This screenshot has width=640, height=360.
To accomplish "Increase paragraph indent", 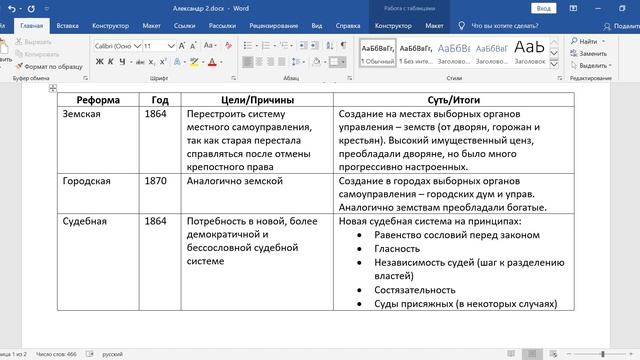I will coord(315,46).
